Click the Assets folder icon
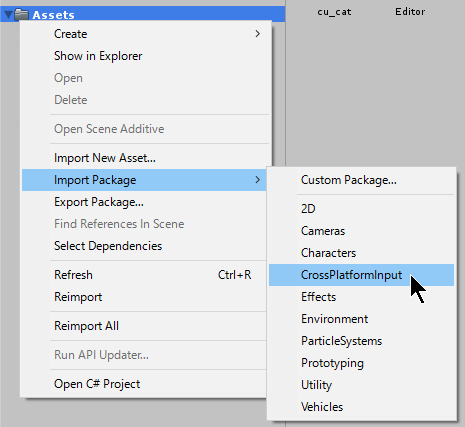 point(21,14)
